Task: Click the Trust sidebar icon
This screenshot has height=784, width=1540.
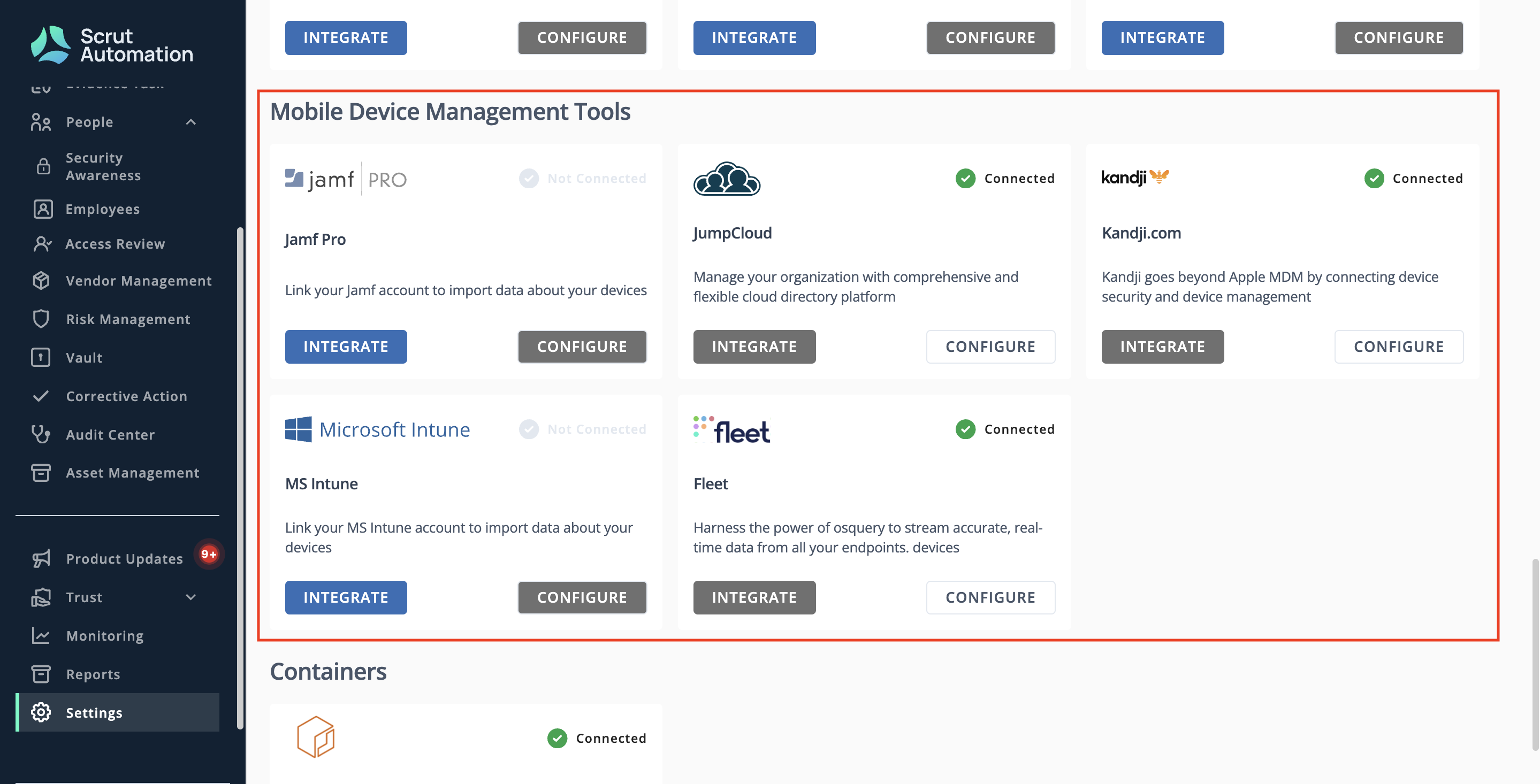Action: [41, 596]
